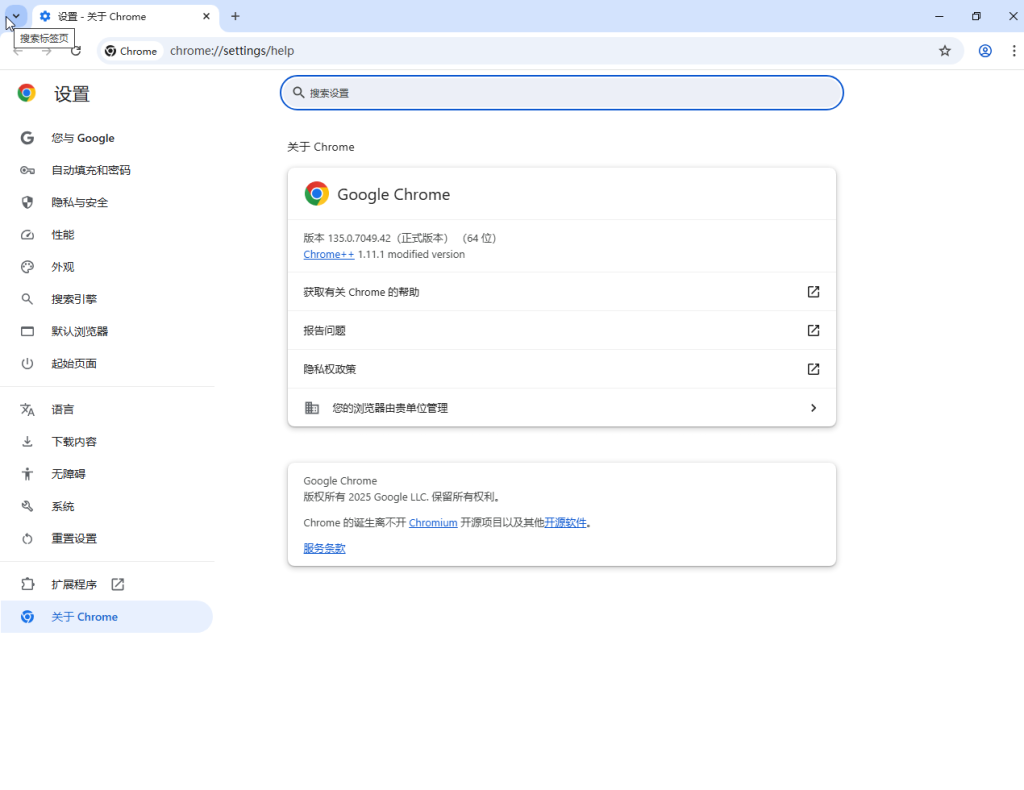Open the 下载内容 settings
1024x790 pixels.
click(74, 441)
